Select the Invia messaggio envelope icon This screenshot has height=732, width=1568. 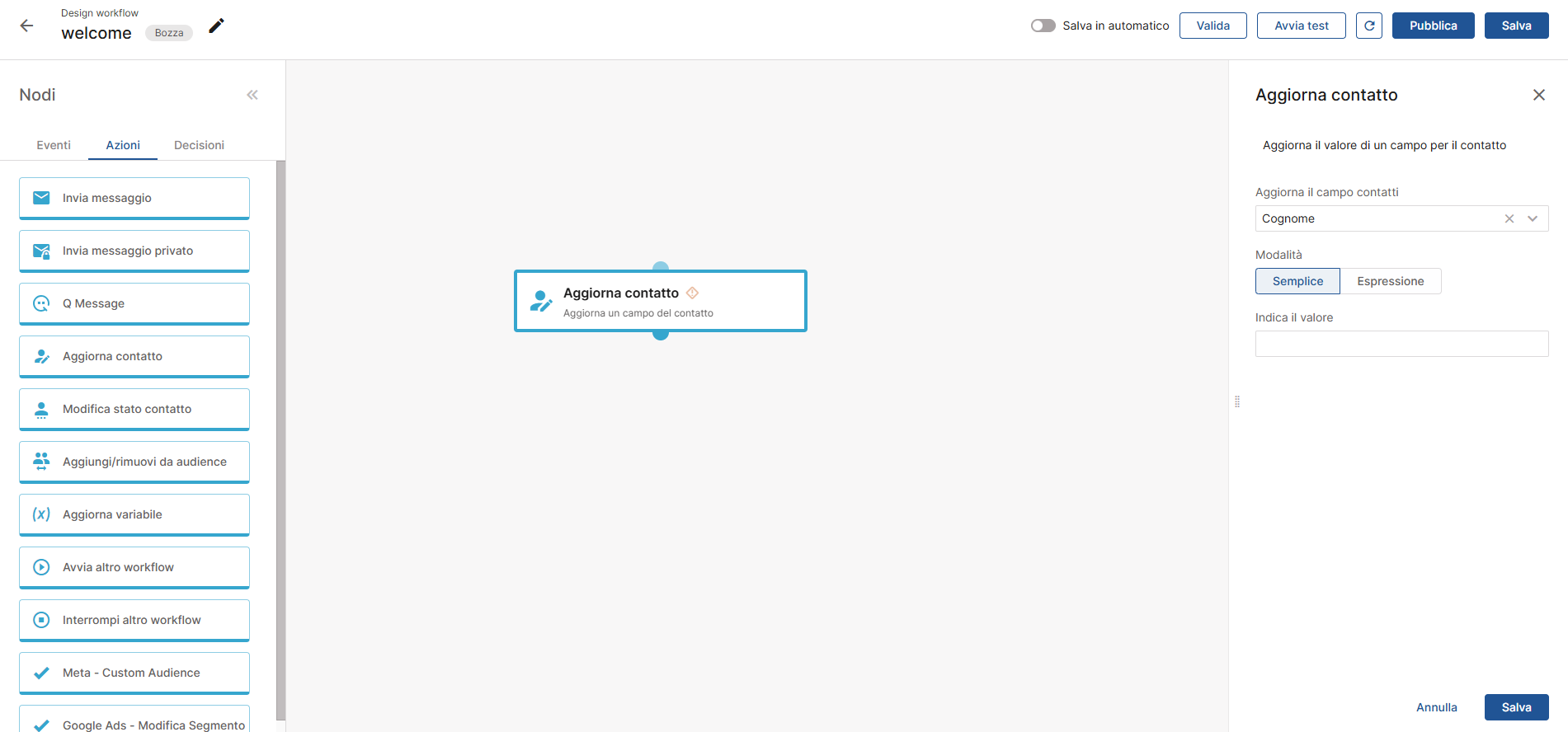[x=41, y=198]
